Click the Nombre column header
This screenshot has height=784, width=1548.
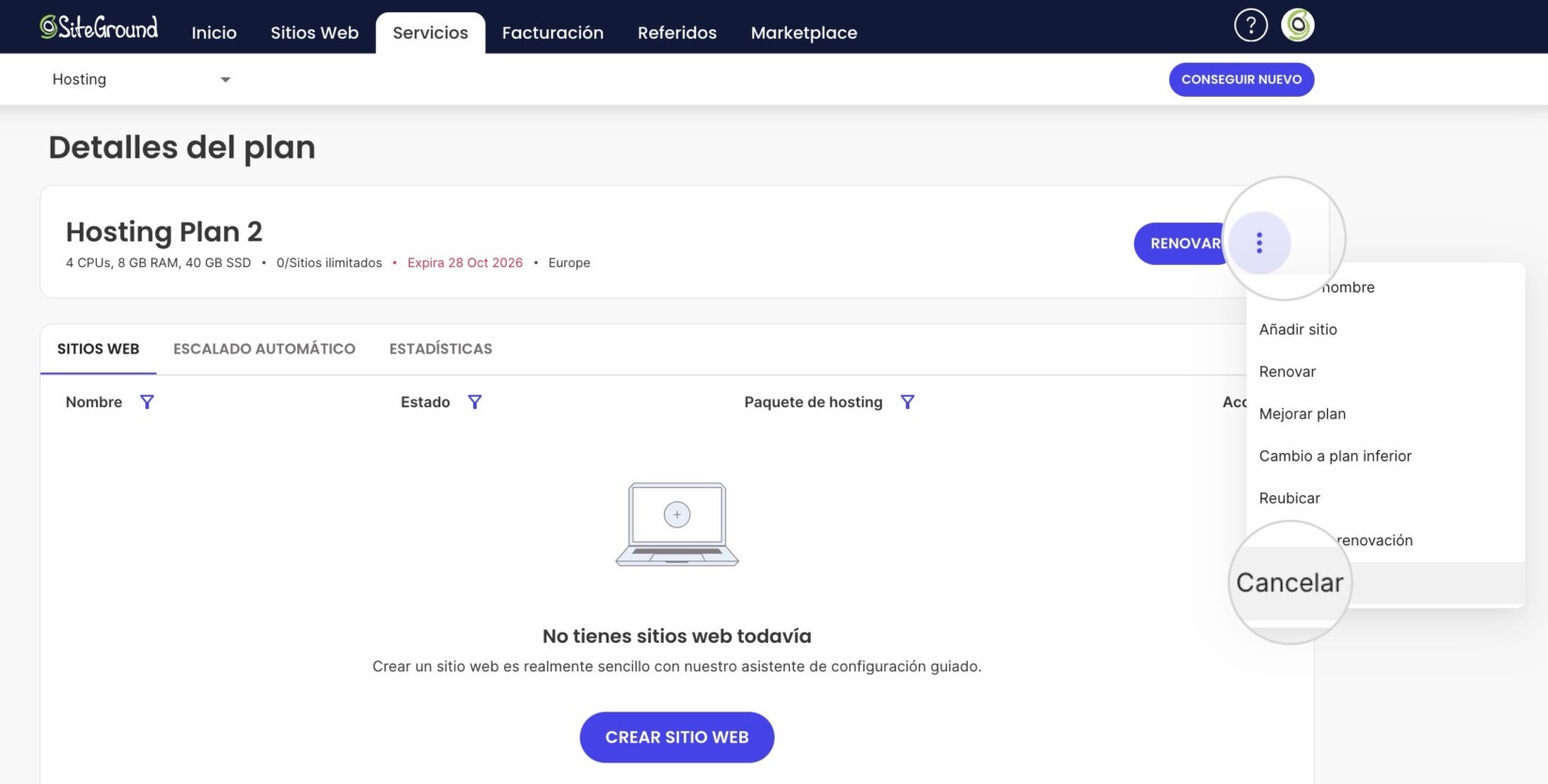[94, 402]
